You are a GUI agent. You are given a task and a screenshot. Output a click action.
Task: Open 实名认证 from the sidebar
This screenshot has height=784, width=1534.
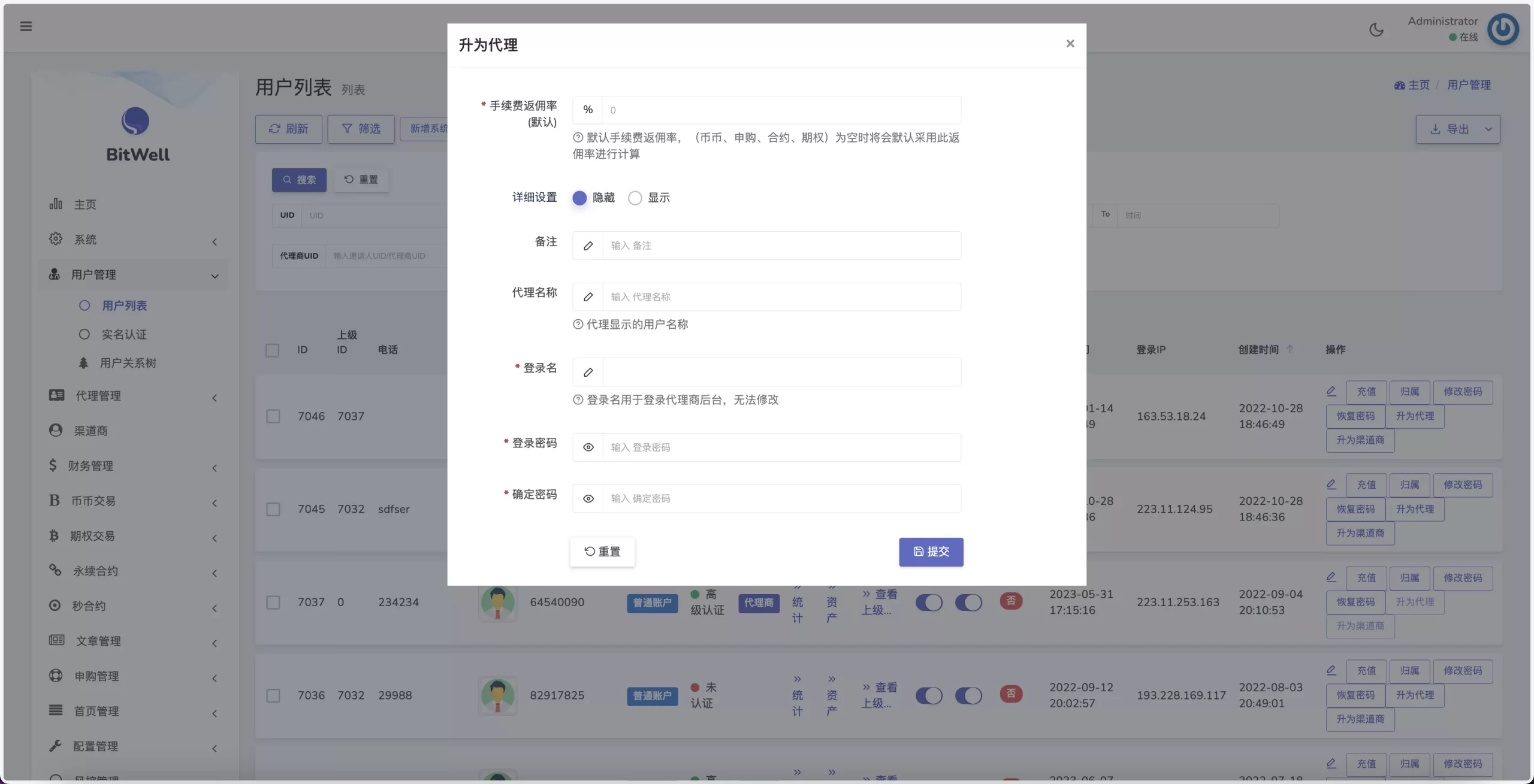125,334
